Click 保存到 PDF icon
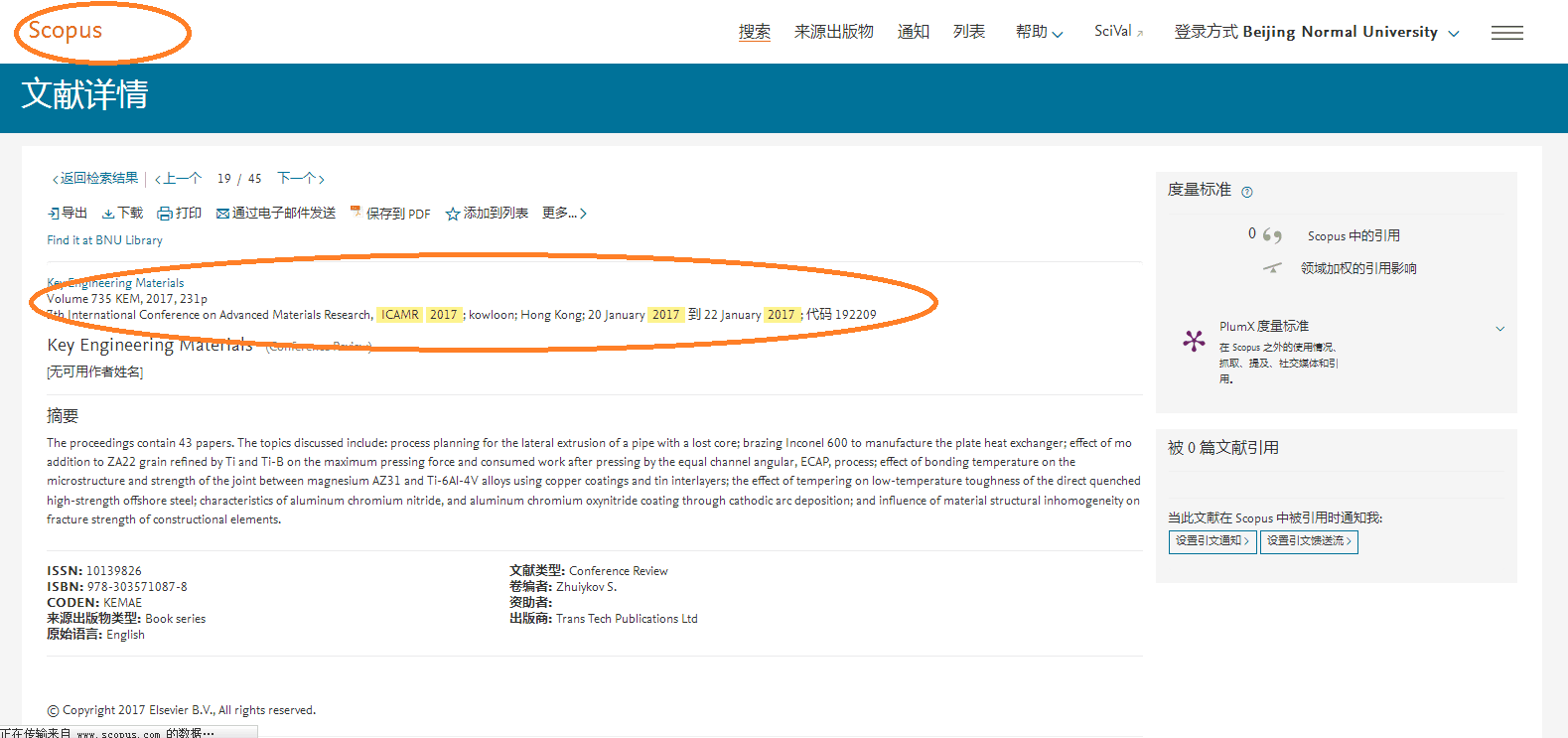Screen dimensions: 1568x738 click(x=356, y=213)
